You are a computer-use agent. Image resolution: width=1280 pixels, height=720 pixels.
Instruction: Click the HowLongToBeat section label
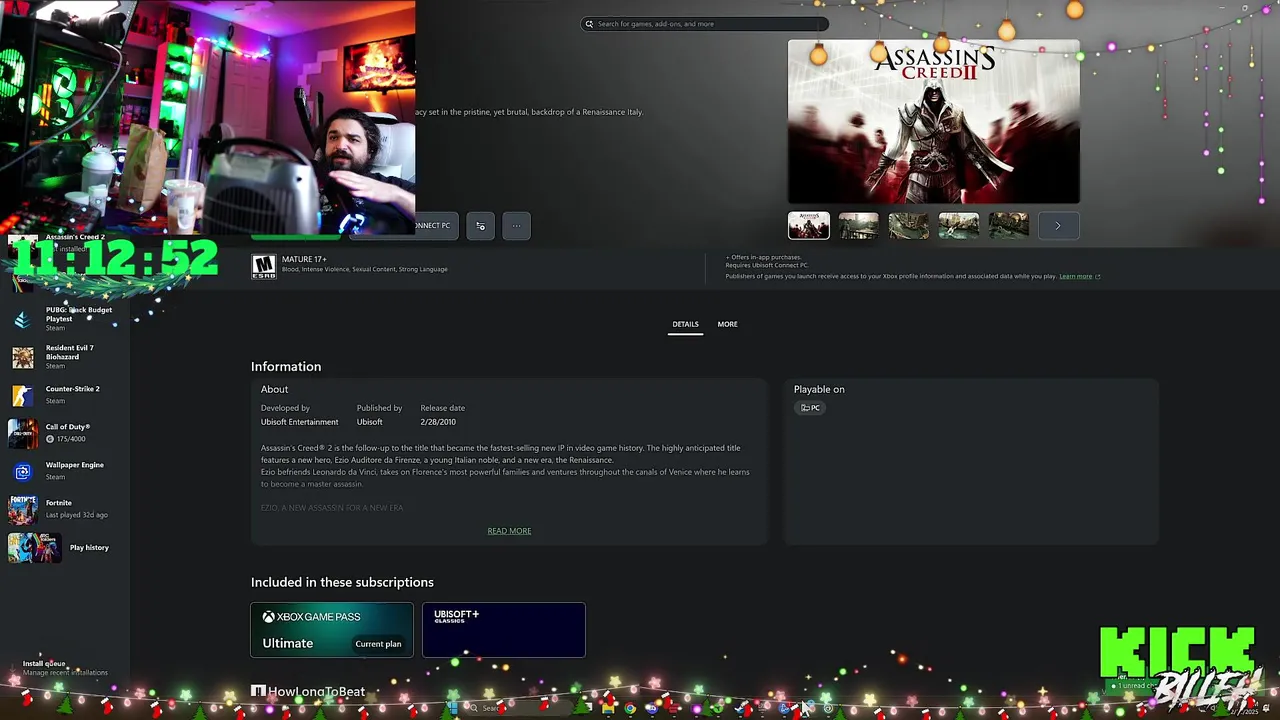308,691
